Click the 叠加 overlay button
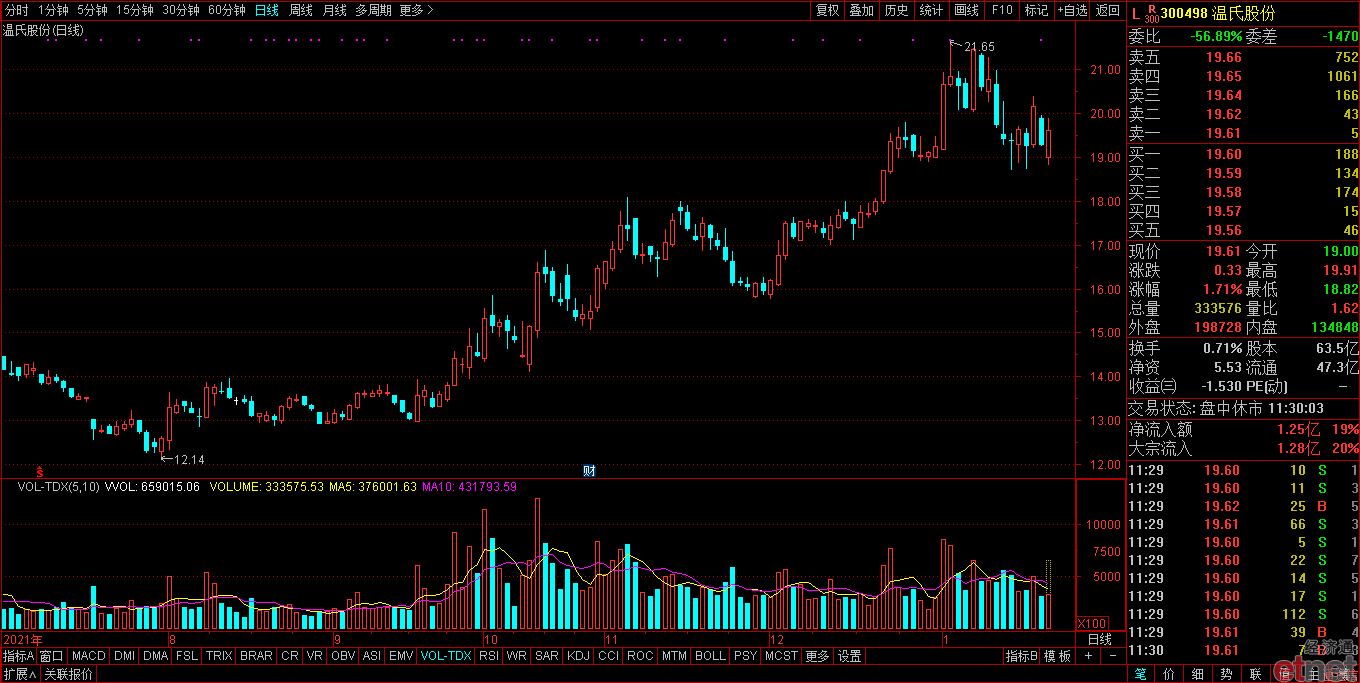This screenshot has width=1360, height=683. click(x=862, y=10)
